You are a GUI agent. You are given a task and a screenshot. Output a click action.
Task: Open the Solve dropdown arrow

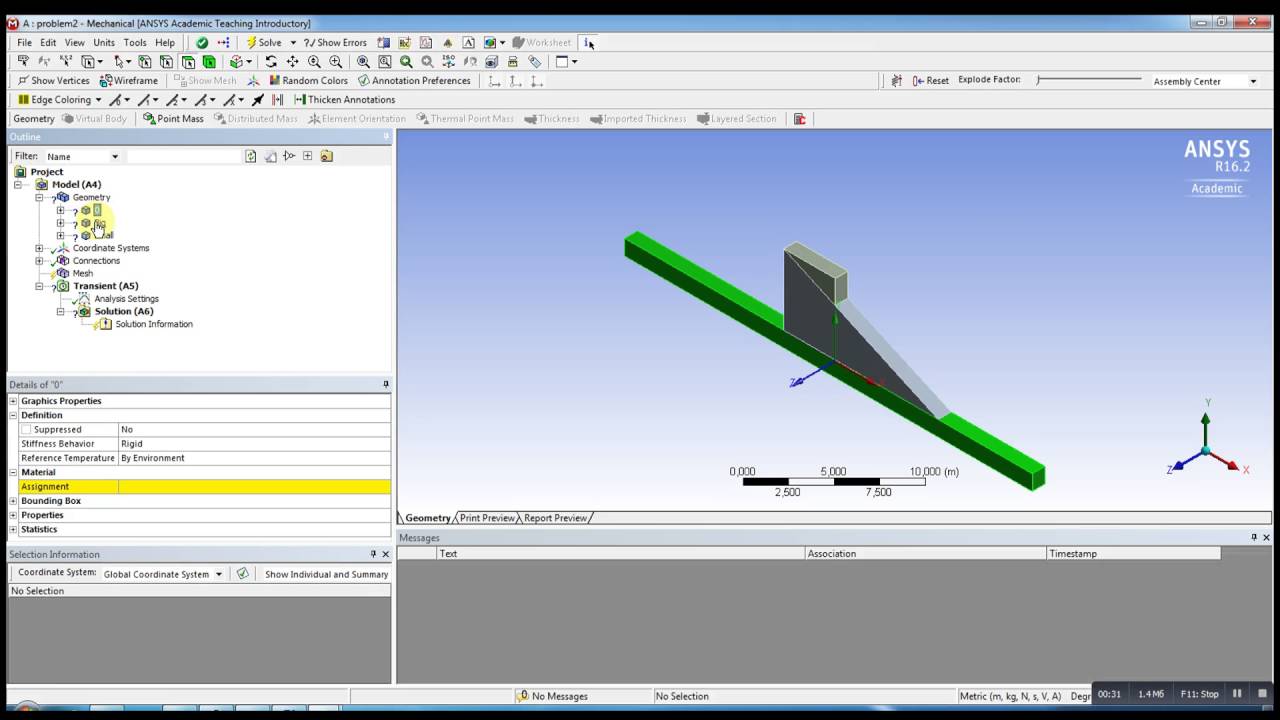click(293, 43)
